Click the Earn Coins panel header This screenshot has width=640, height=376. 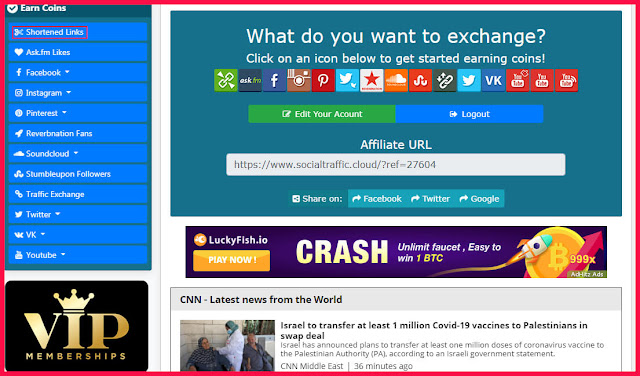pos(78,9)
